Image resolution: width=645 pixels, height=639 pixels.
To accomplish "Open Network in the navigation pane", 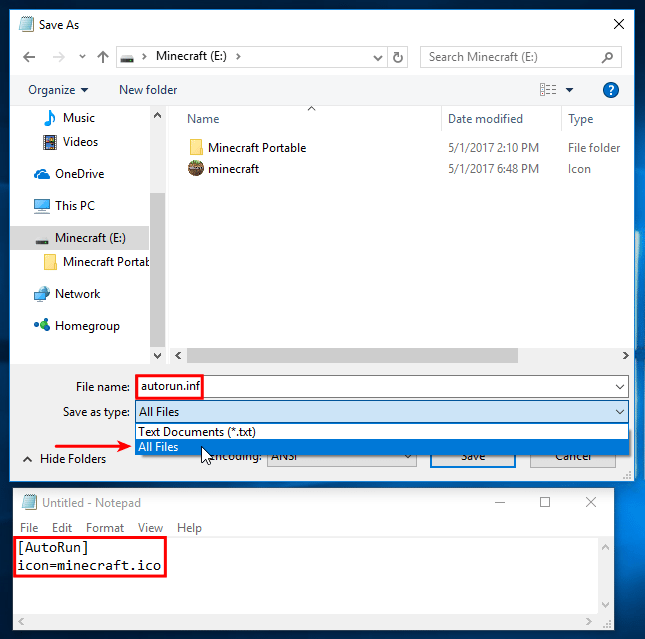I will click(67, 294).
